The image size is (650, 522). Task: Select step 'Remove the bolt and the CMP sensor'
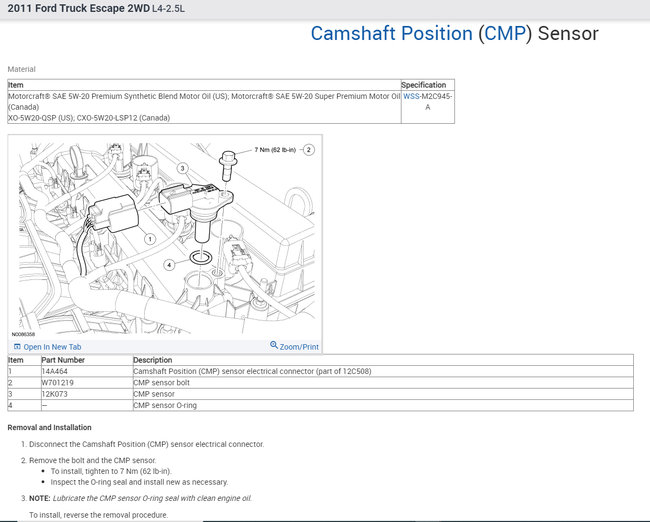93,460
